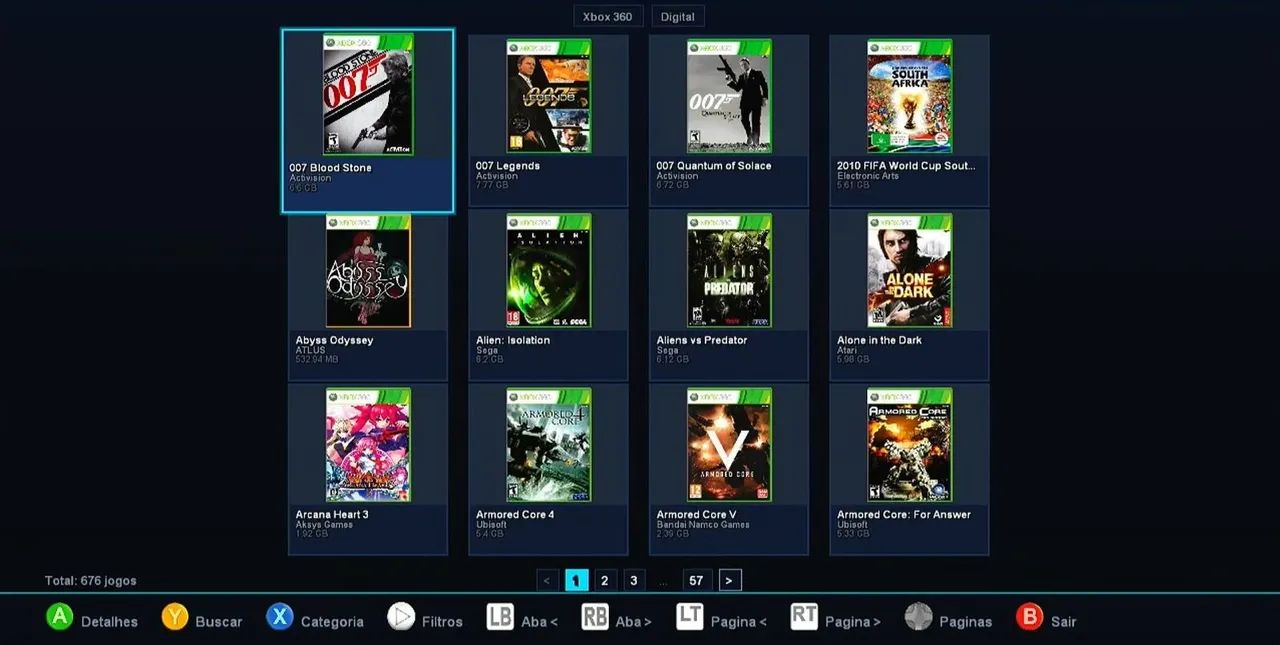
Task: Click the yellow Y Buscar icon
Action: (x=175, y=617)
